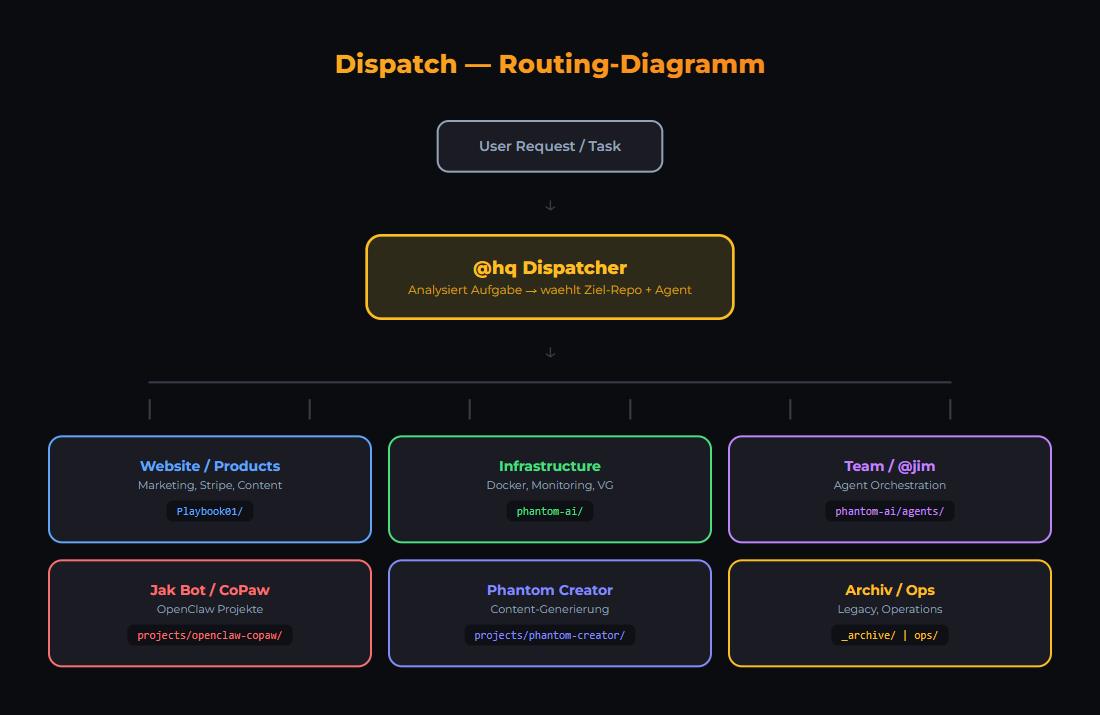Click the 'Analysiert Aufgabe' dispatcher description text
This screenshot has width=1100, height=715.
pyautogui.click(x=550, y=290)
